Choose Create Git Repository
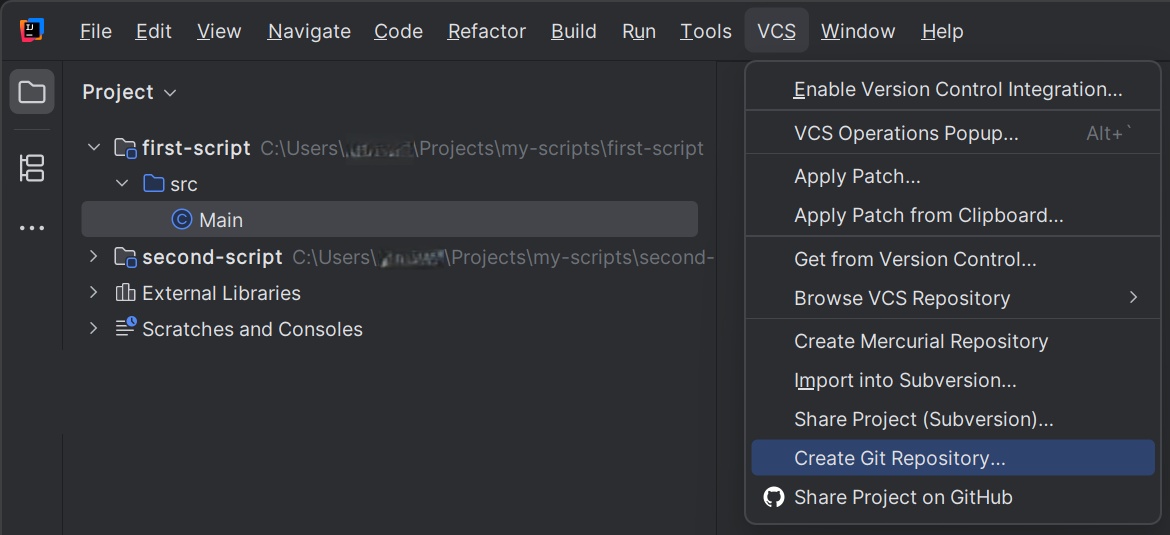 953,457
